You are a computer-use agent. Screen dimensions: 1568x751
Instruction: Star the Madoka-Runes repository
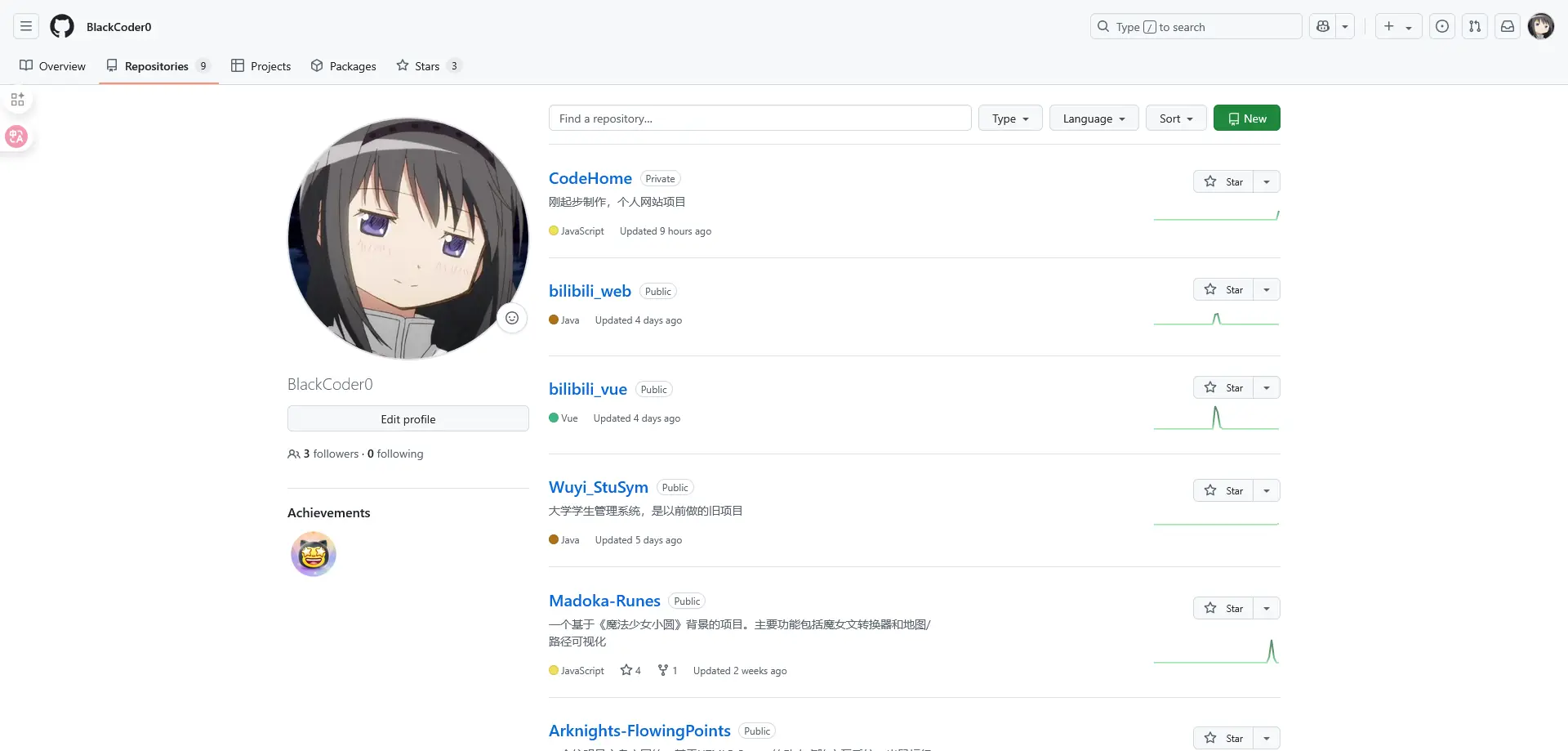click(1225, 607)
